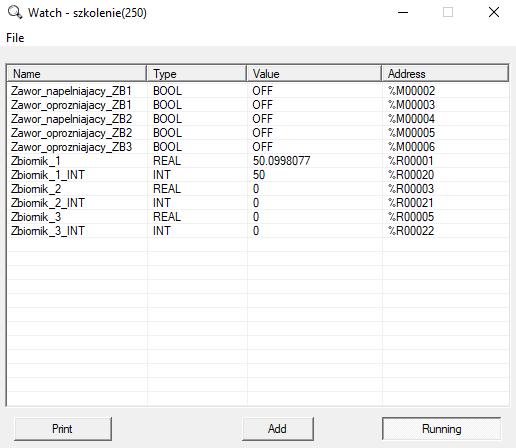
Task: Select the Zbiornik_3 REAL row
Action: click(258, 217)
